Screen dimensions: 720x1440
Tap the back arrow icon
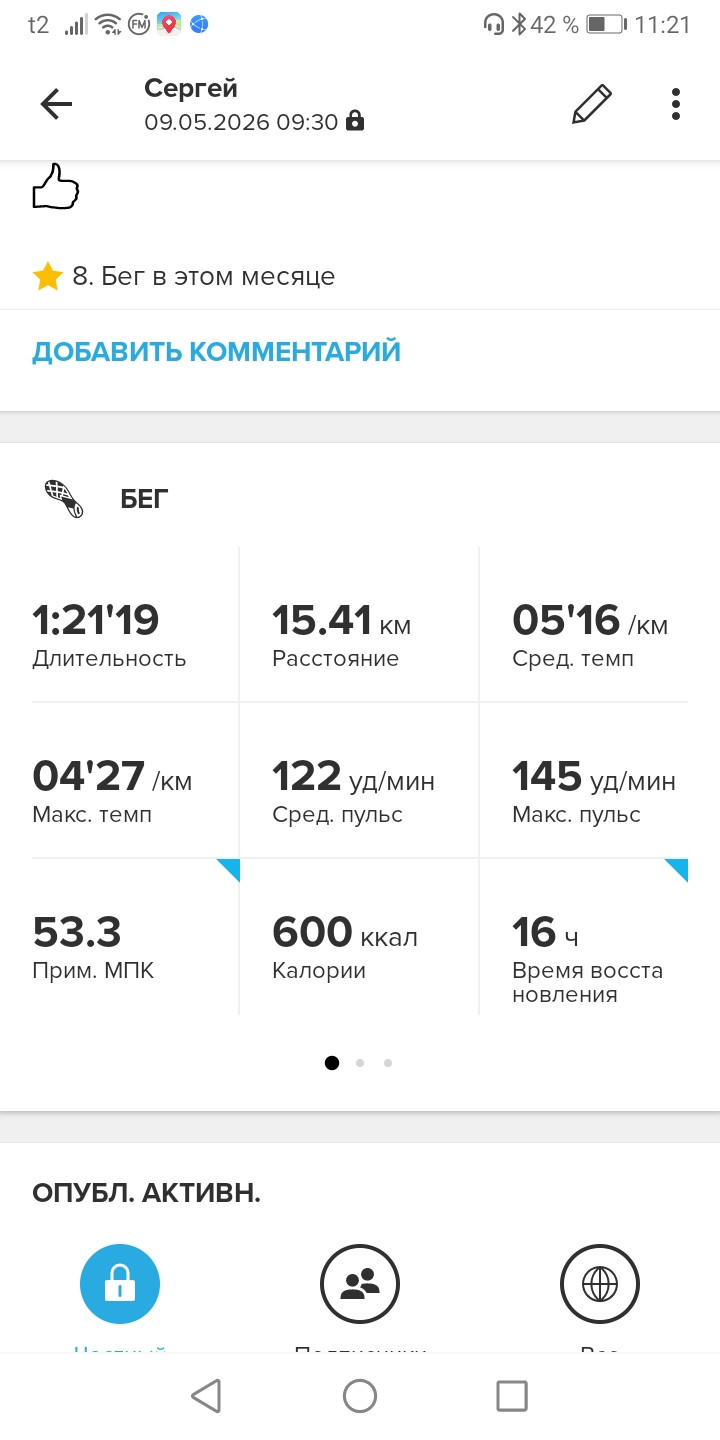56,104
